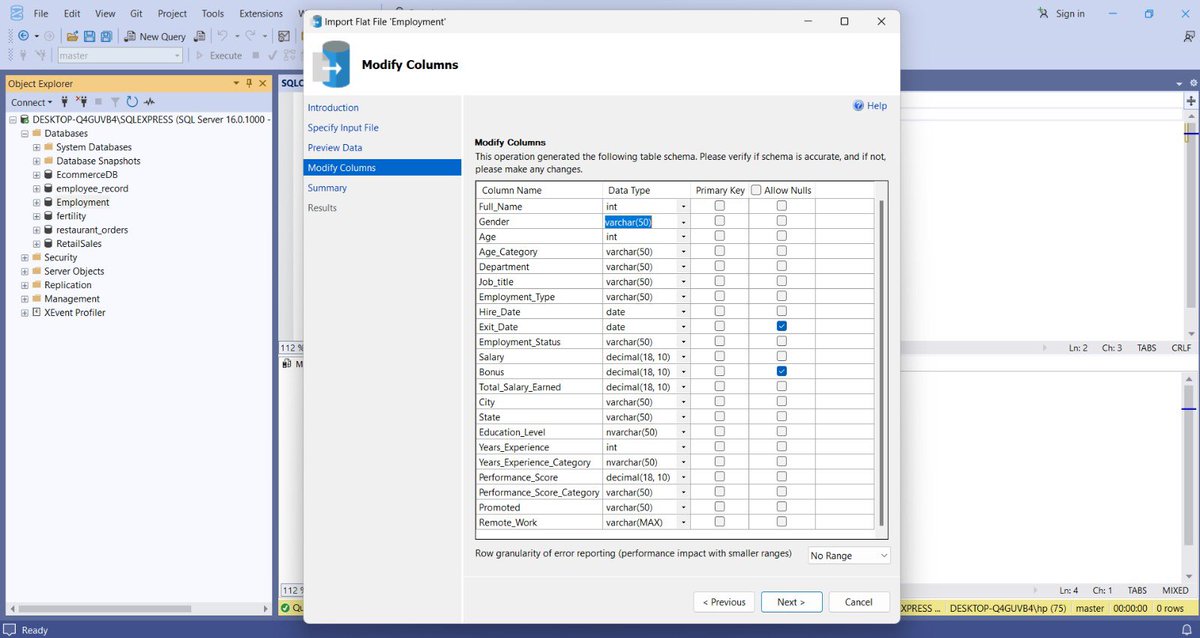Screen dimensions: 1200x638
Task: Uncheck Allow Nulls for Exit_Date row
Action: pos(782,326)
